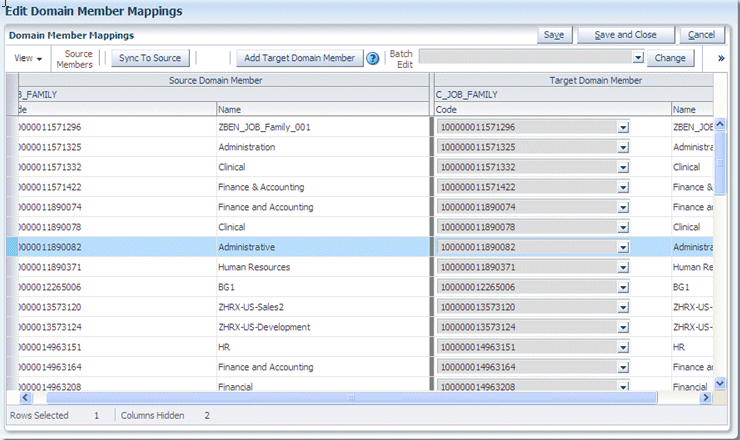Select source row Financial
This screenshot has height=440, width=740.
point(224,384)
